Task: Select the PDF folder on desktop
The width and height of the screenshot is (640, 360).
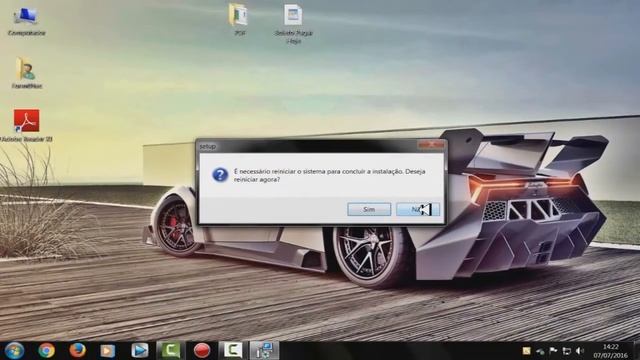Action: click(239, 20)
